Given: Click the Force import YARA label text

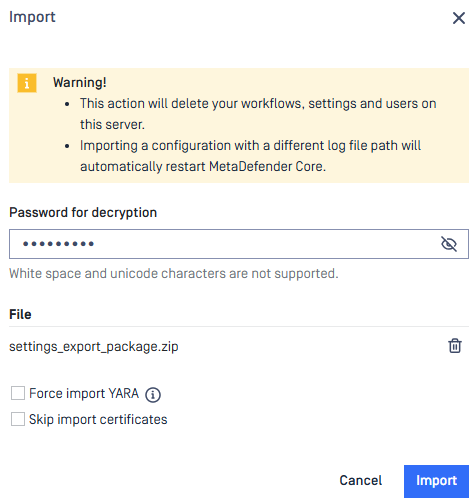Looking at the screenshot, I should [x=84, y=393].
